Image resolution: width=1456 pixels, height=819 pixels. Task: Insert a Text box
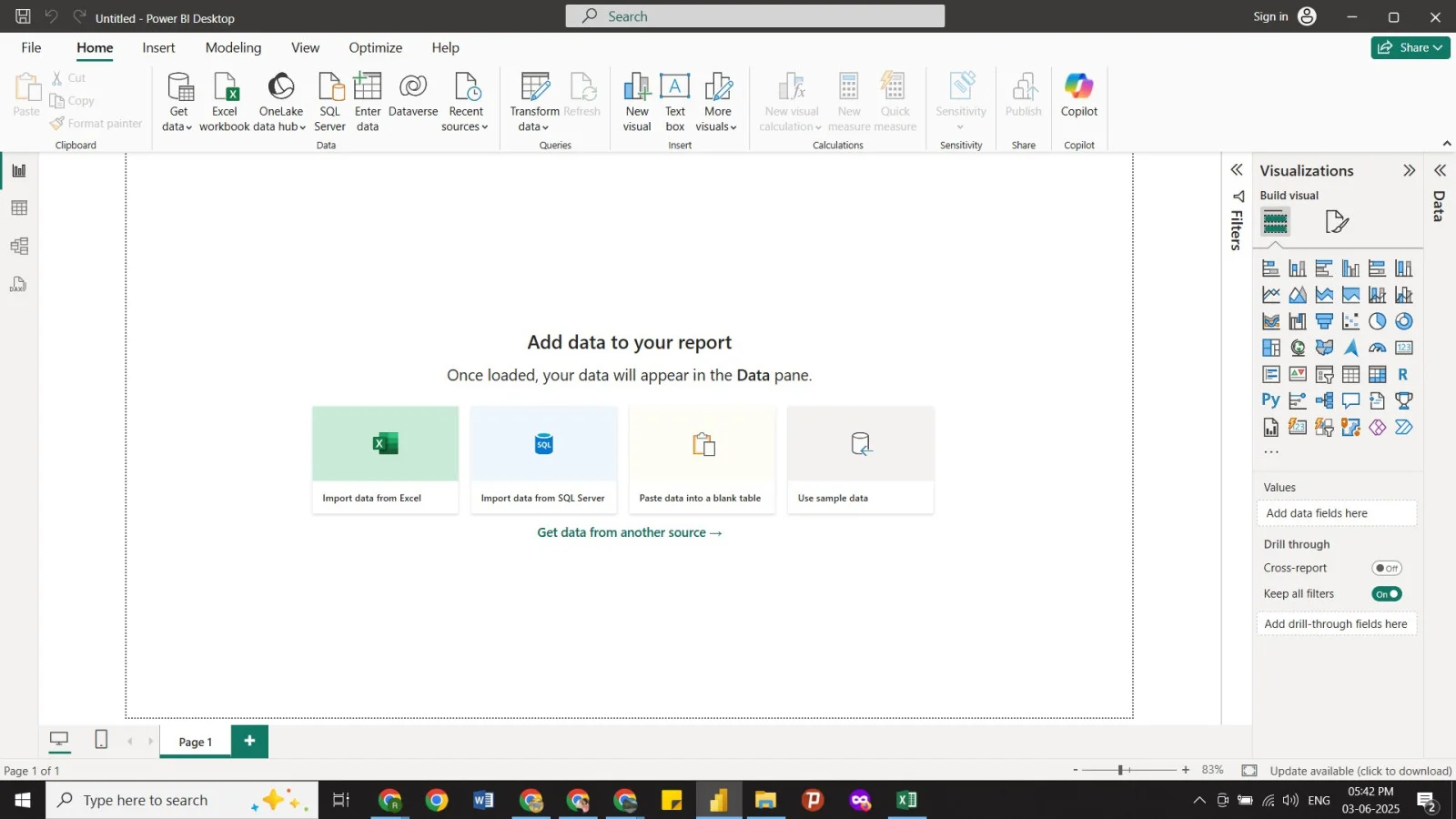pos(675,102)
